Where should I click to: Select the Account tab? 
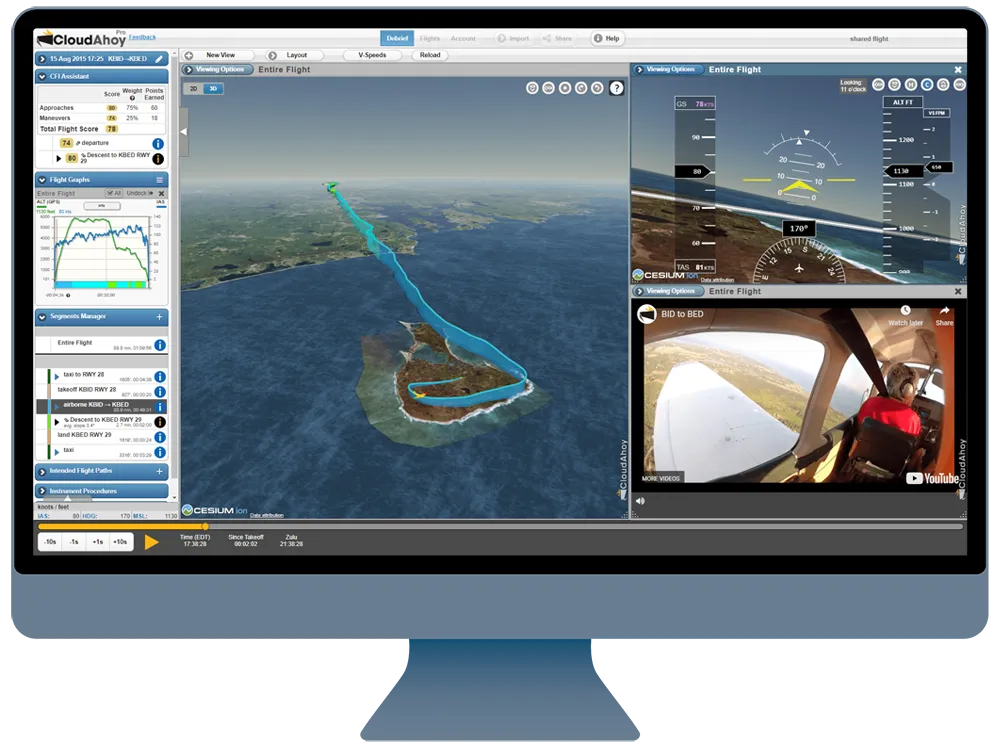463,39
